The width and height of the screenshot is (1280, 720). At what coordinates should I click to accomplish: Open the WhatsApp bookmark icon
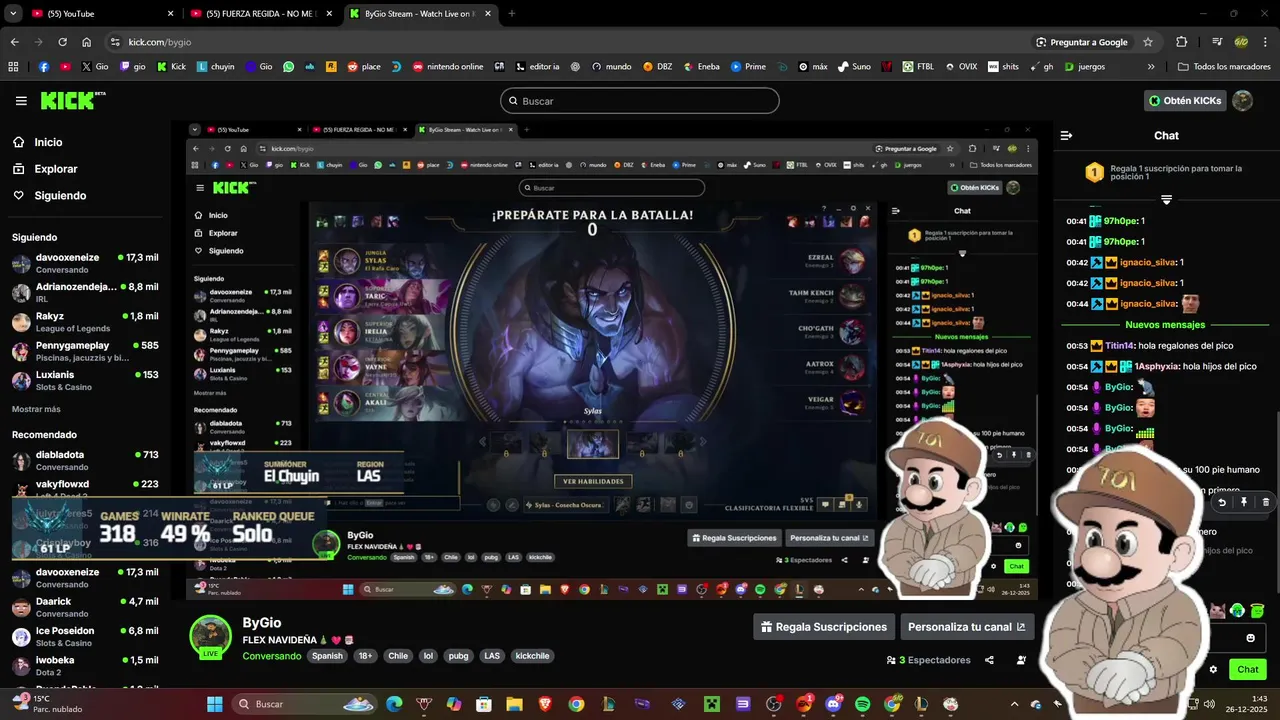click(x=289, y=67)
